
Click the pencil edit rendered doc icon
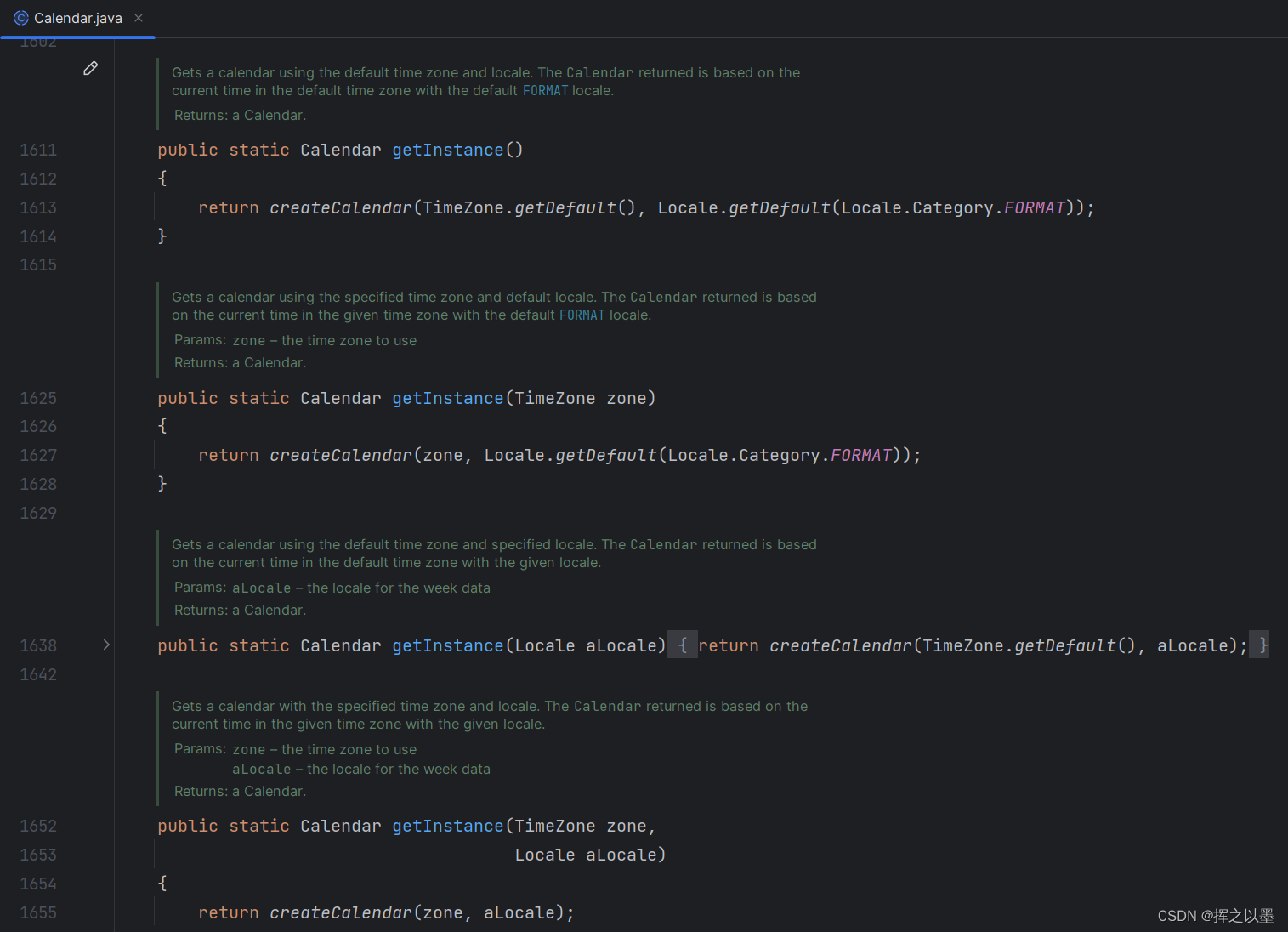pyautogui.click(x=90, y=68)
